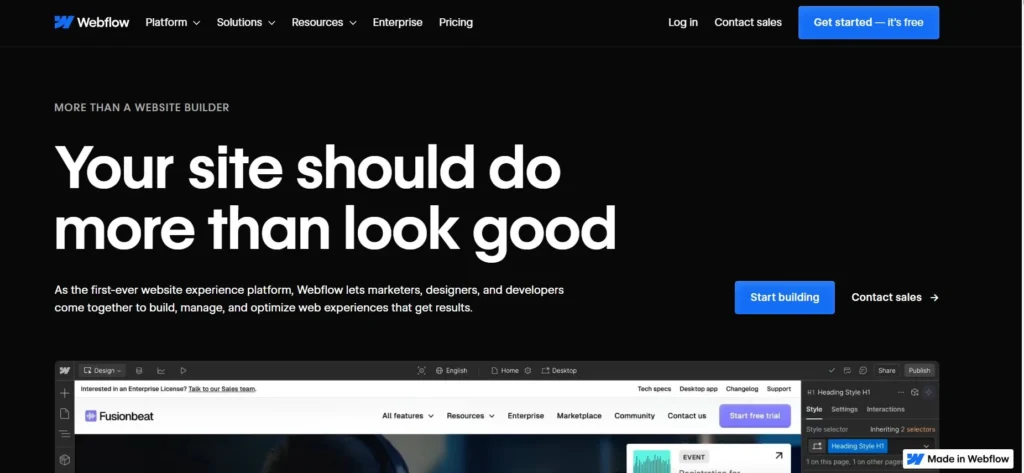Click the Webflow logo in the top navigation
The image size is (1024, 473).
pos(91,22)
